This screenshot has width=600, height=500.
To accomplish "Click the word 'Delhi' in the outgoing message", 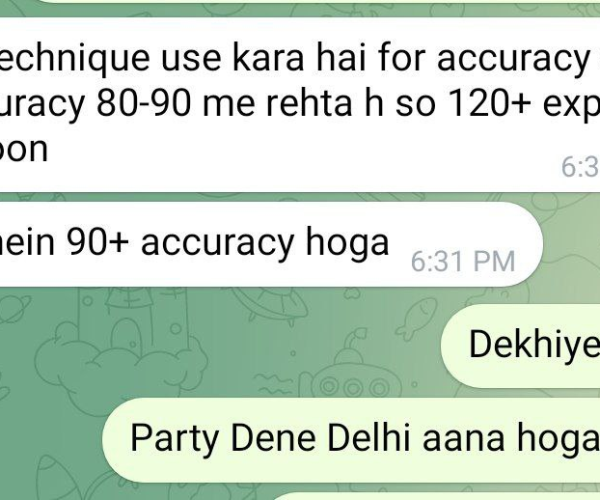I will pos(369,438).
